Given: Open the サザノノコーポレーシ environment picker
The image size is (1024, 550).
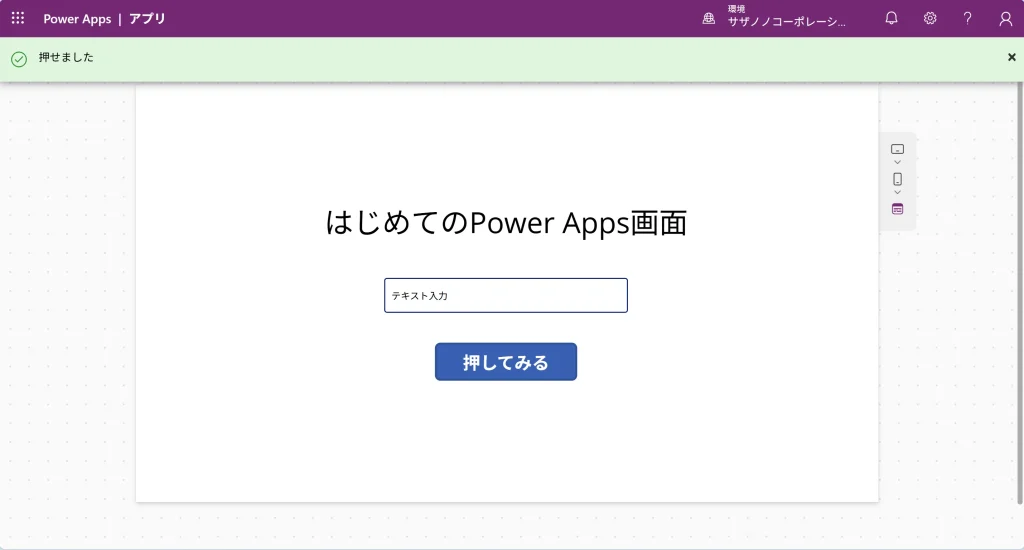Looking at the screenshot, I should pyautogui.click(x=786, y=20).
